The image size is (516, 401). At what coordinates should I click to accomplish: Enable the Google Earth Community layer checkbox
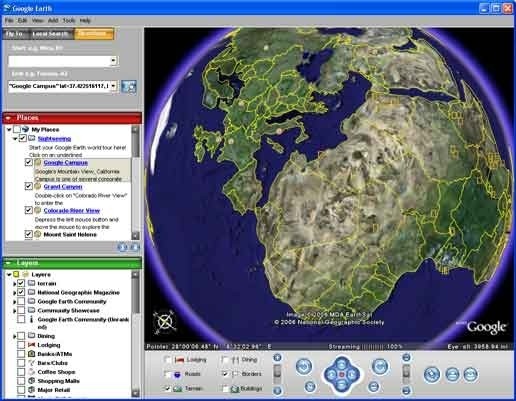(21, 301)
